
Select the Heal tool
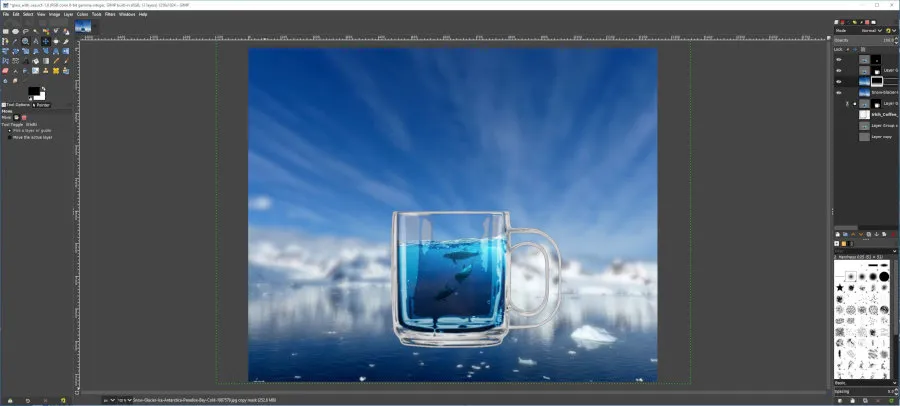56,71
